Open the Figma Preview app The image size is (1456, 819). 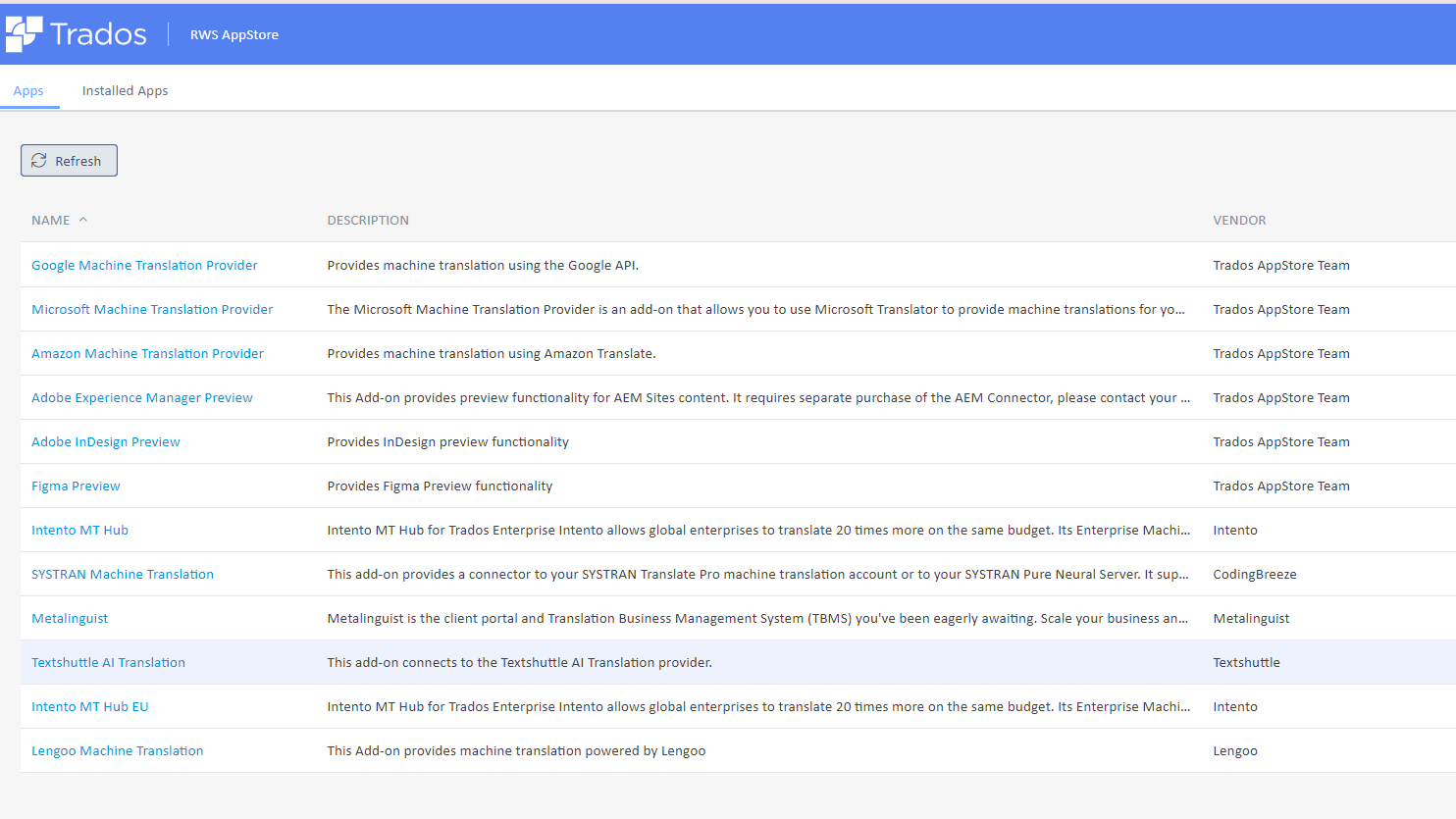[x=76, y=486]
